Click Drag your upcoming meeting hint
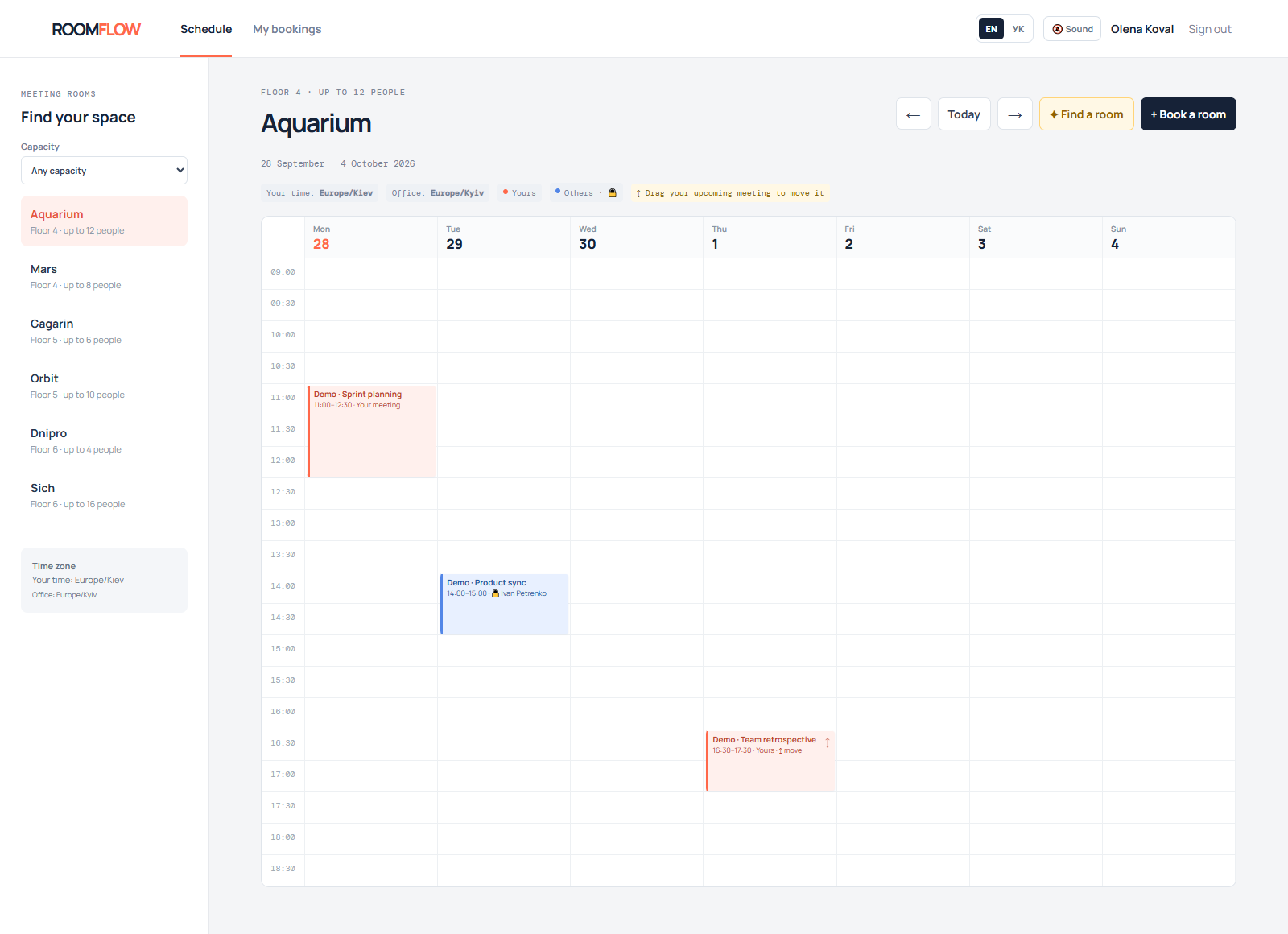Image resolution: width=1288 pixels, height=934 pixels. (730, 193)
